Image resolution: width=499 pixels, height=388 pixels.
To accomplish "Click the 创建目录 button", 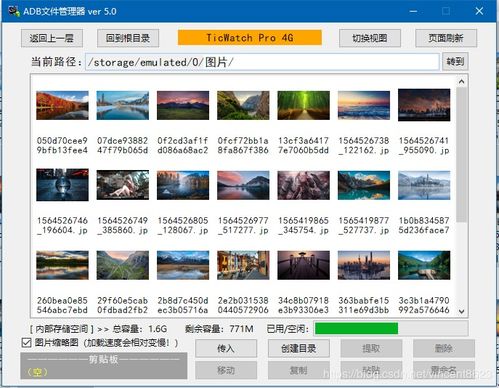I will 298,348.
